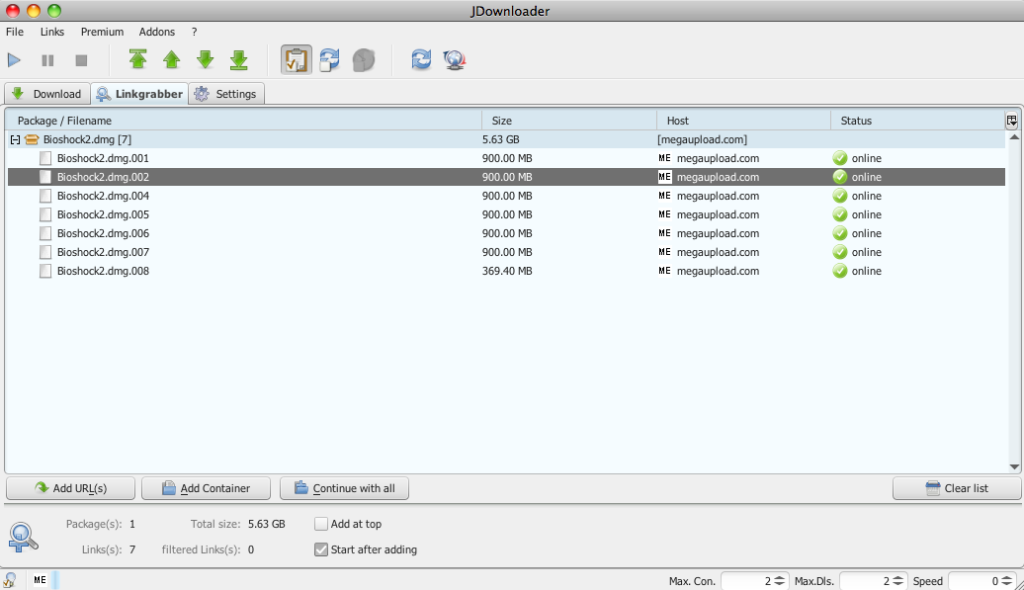Switch to the Download tab
The height and width of the screenshot is (590, 1024).
[47, 94]
